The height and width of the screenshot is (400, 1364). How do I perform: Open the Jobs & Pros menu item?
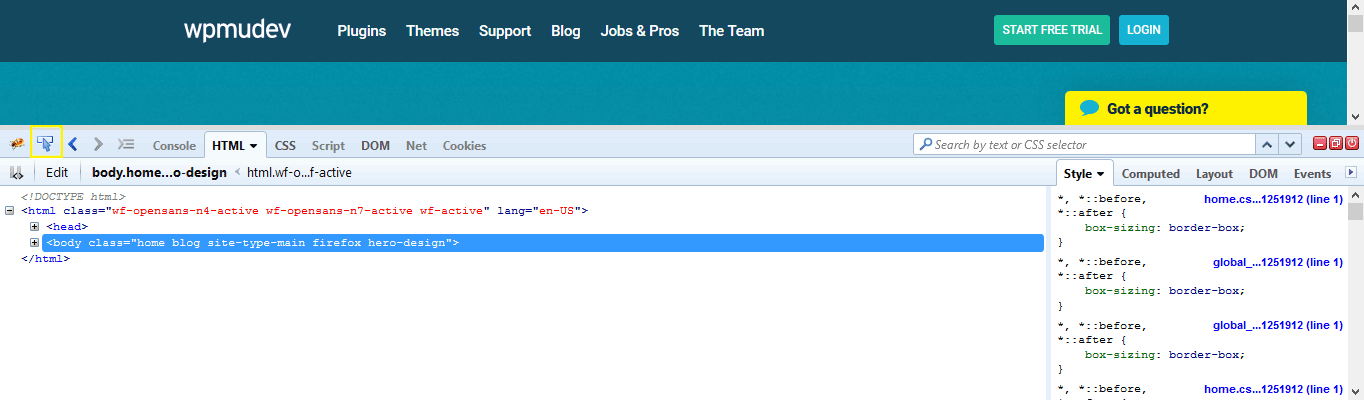[x=639, y=31]
